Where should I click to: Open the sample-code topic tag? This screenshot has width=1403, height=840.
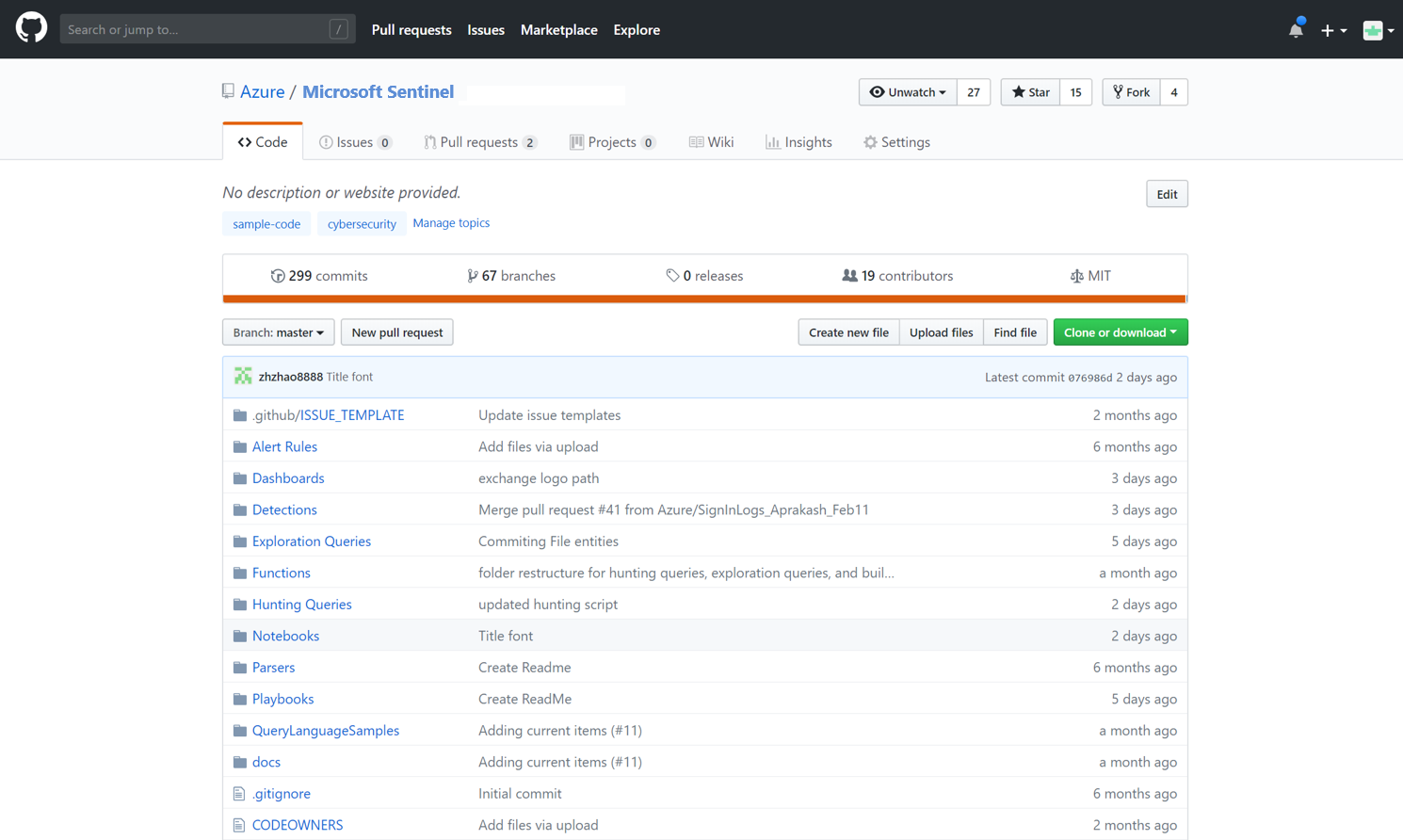(x=266, y=224)
